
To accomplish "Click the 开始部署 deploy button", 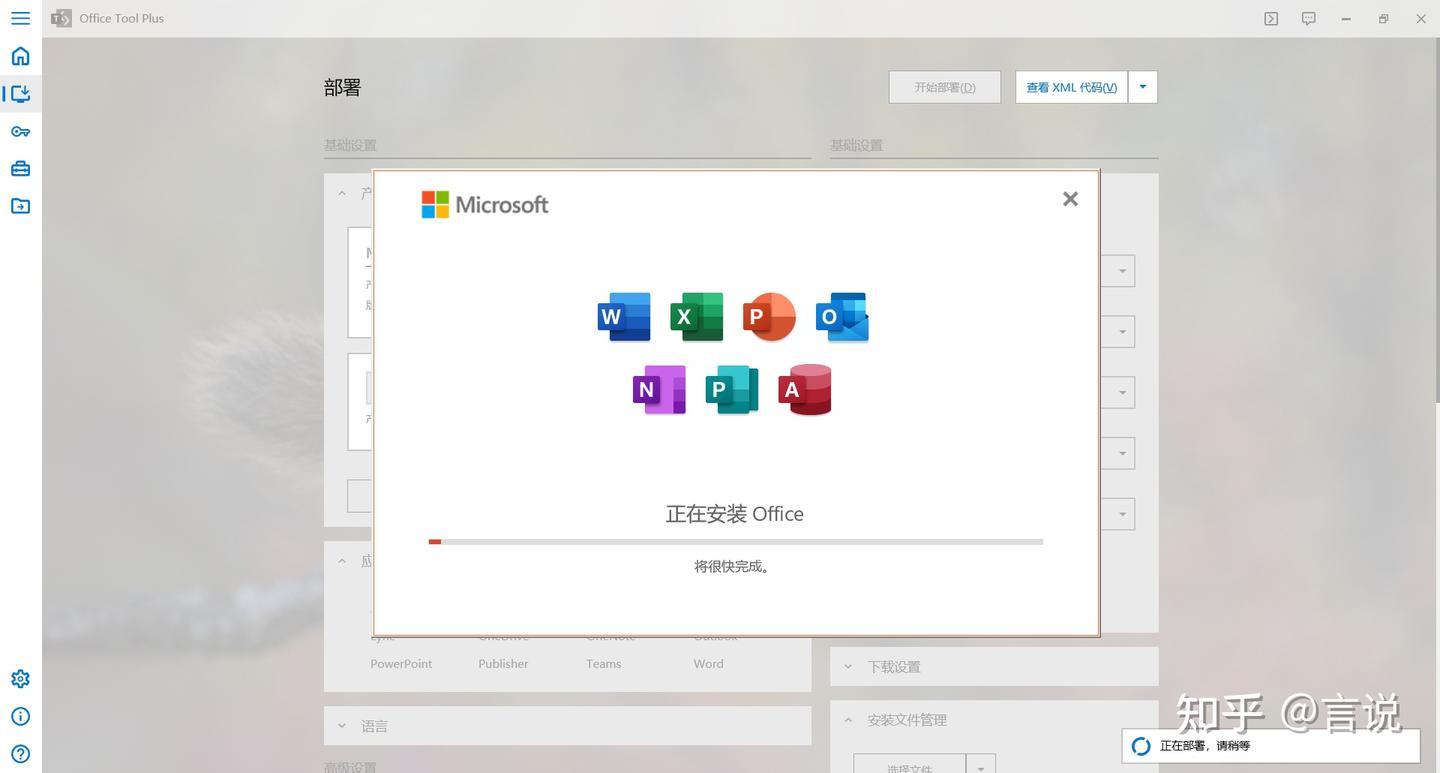I will coord(943,87).
